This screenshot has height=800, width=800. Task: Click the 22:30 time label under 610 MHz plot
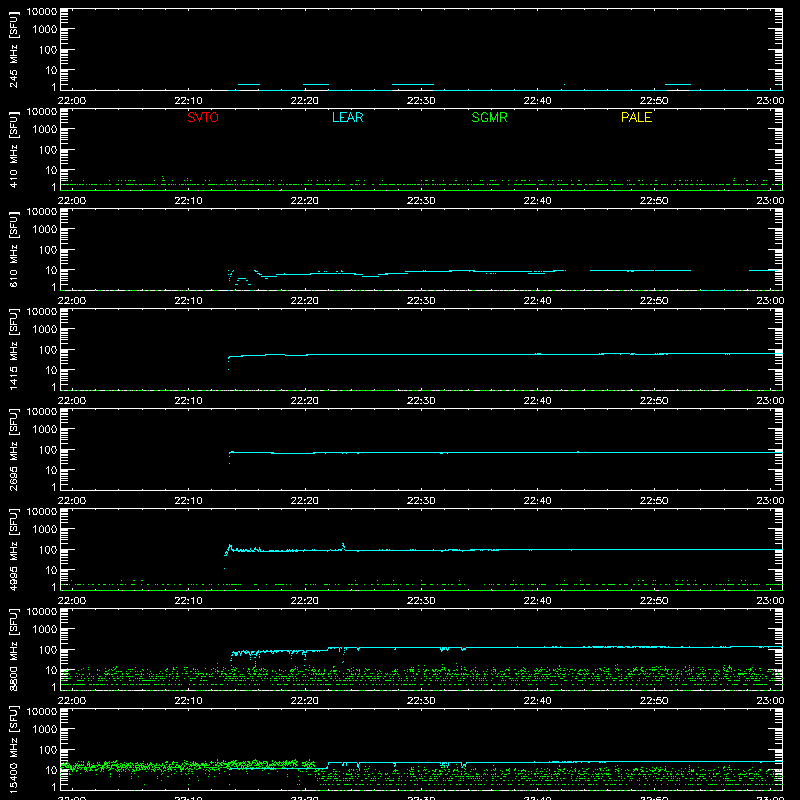pyautogui.click(x=421, y=301)
